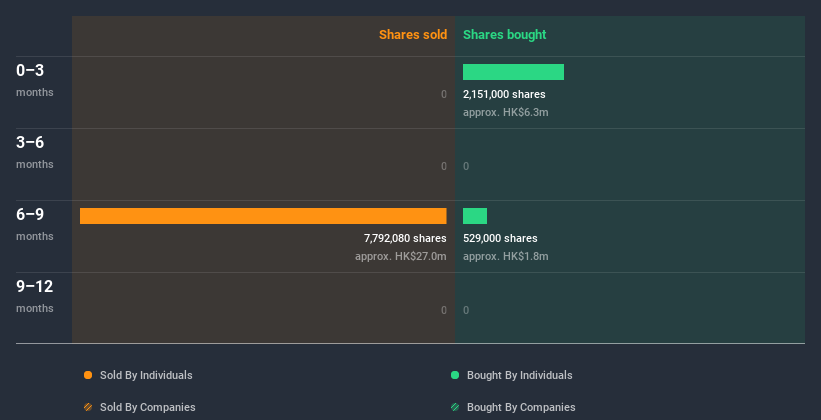The image size is (821, 420).
Task: Click the striped Bought By Companies legend icon
Action: (x=455, y=407)
